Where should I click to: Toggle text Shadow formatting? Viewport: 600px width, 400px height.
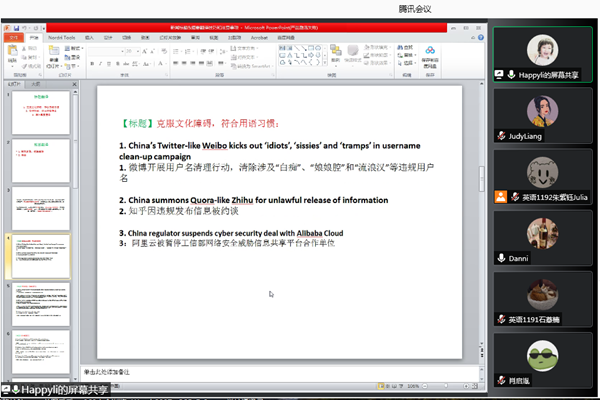pos(117,64)
